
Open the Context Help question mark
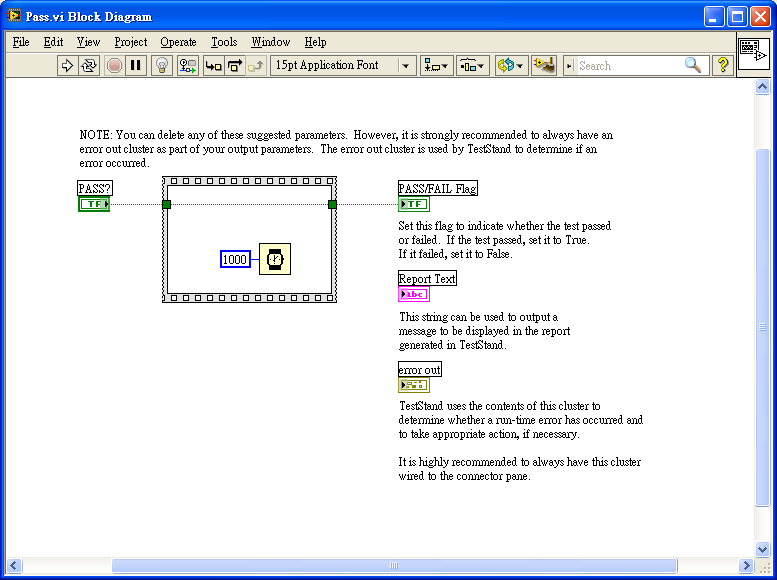point(723,65)
